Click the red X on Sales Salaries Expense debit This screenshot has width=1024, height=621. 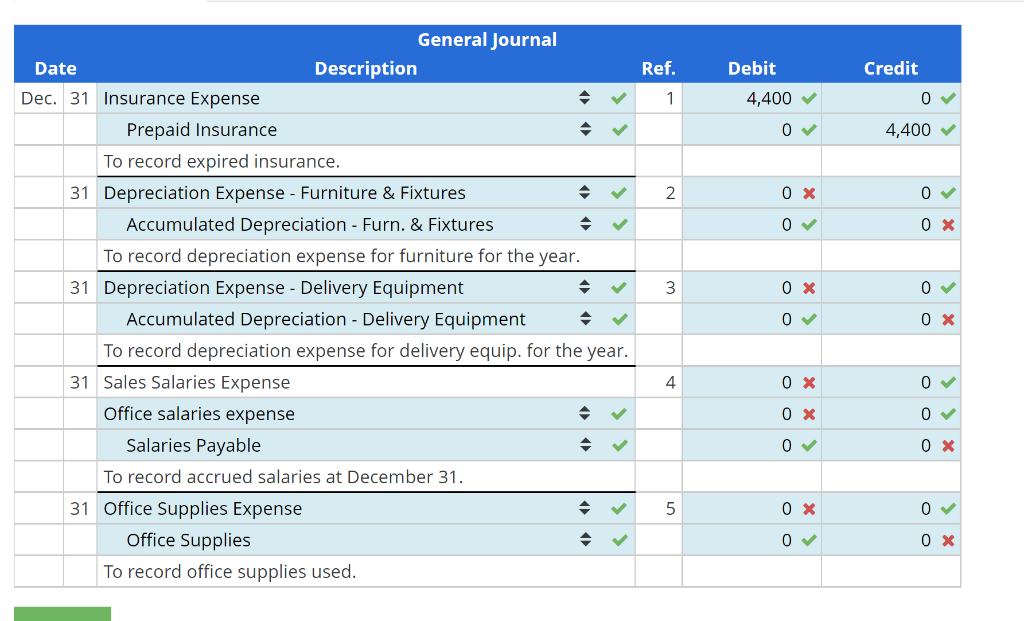(809, 383)
